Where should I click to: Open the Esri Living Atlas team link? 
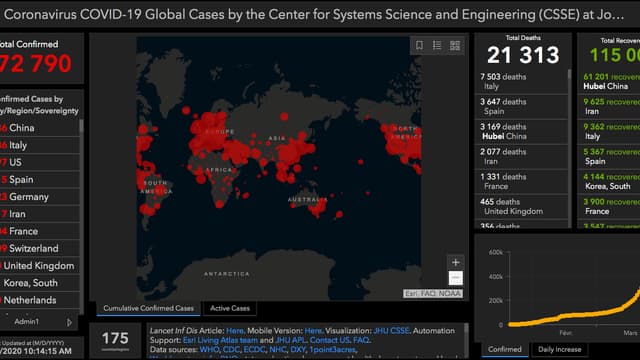[x=220, y=340]
